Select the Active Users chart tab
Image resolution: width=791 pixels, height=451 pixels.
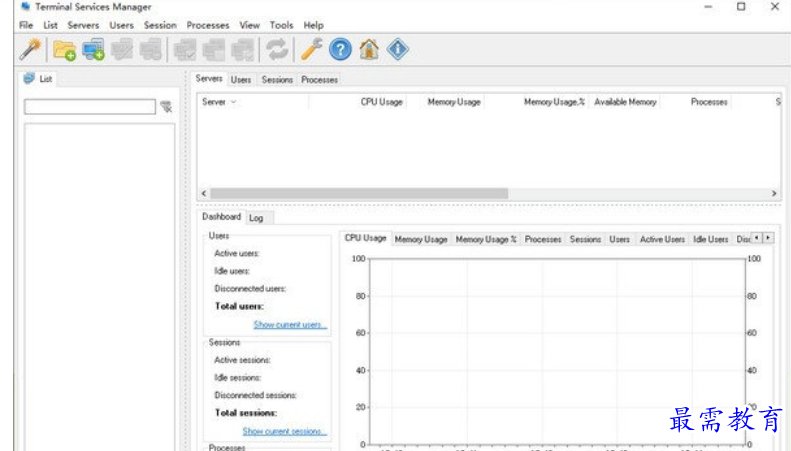click(x=662, y=240)
